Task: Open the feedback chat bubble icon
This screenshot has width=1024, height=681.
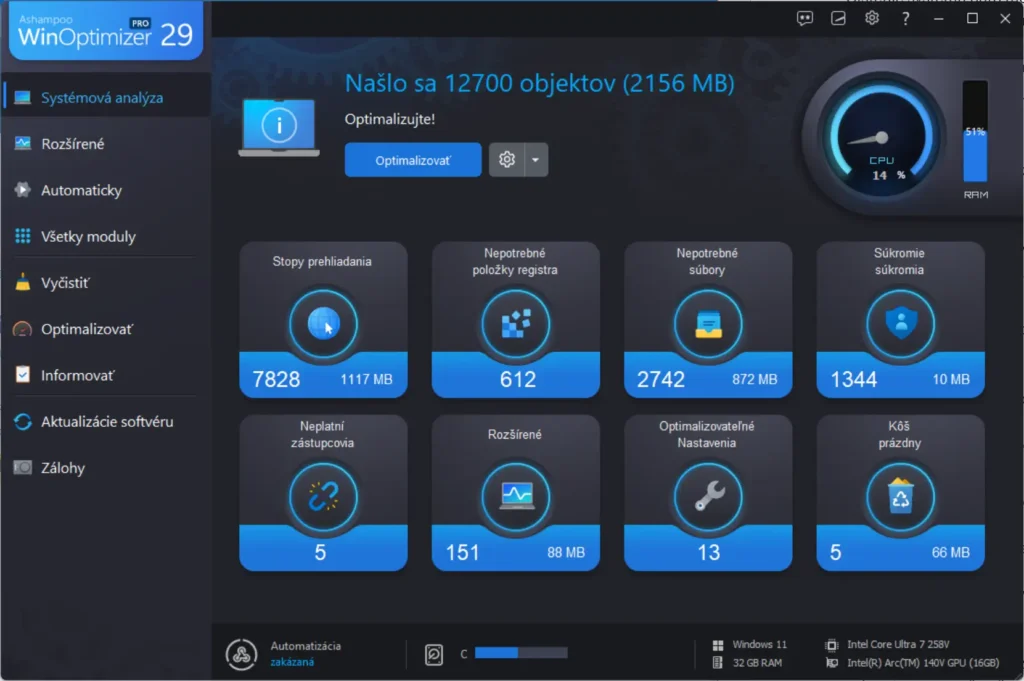Action: (x=805, y=18)
